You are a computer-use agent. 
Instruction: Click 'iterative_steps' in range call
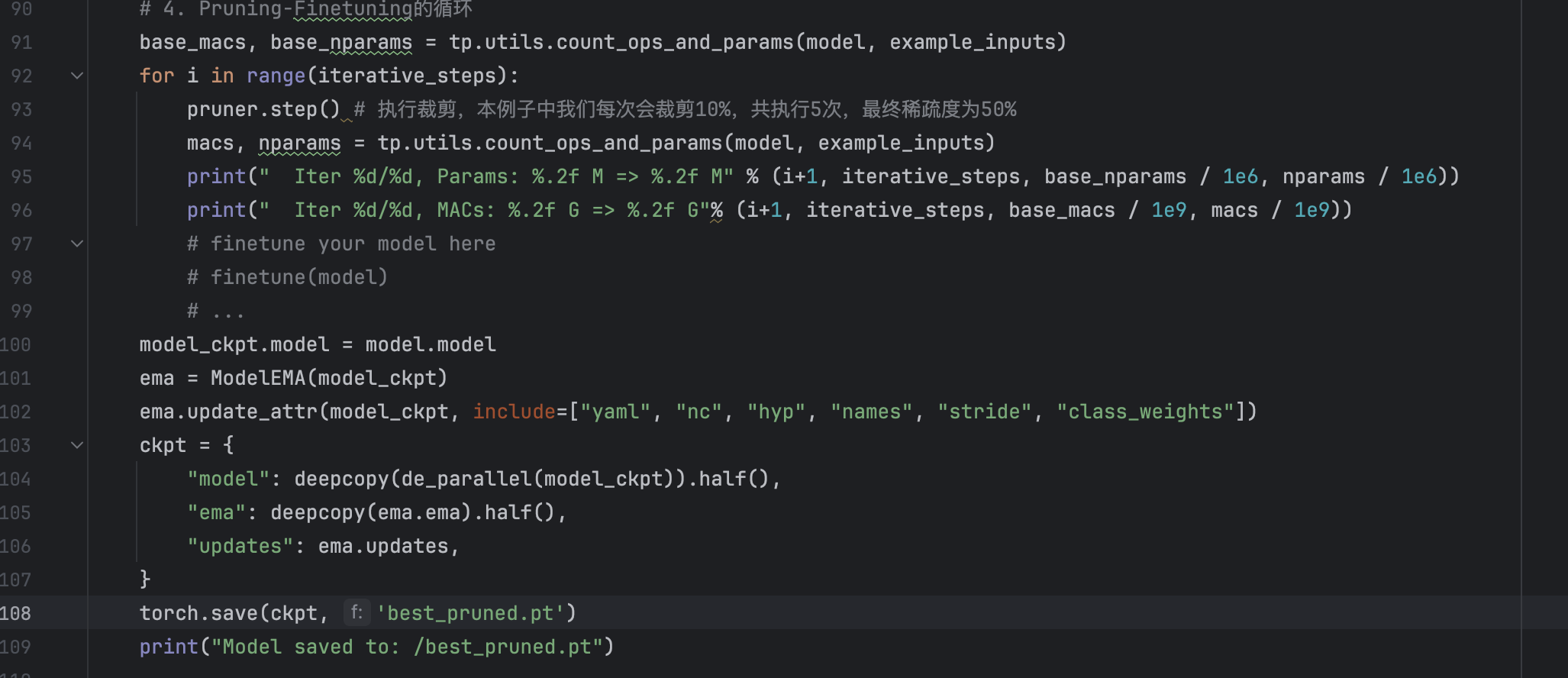pos(407,76)
